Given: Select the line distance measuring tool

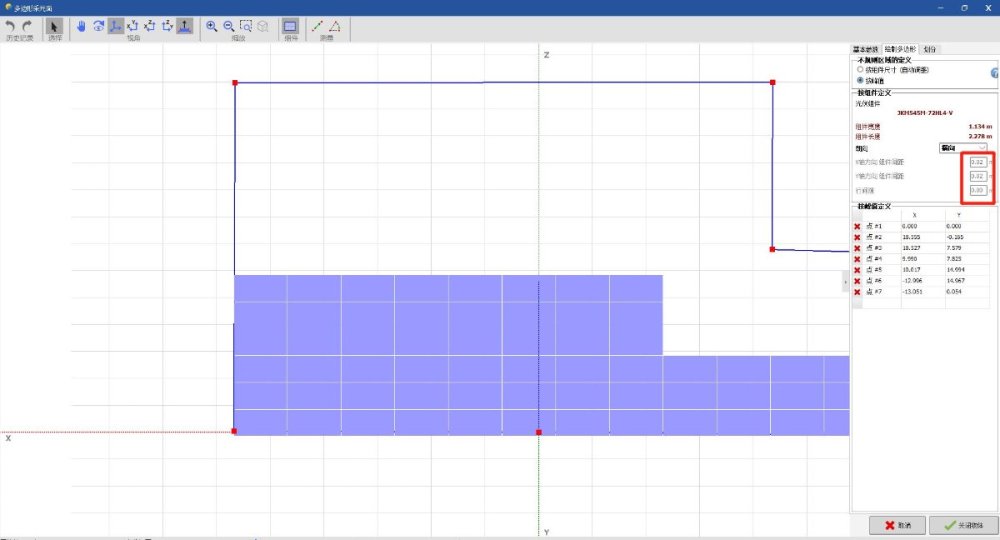Looking at the screenshot, I should 317,27.
